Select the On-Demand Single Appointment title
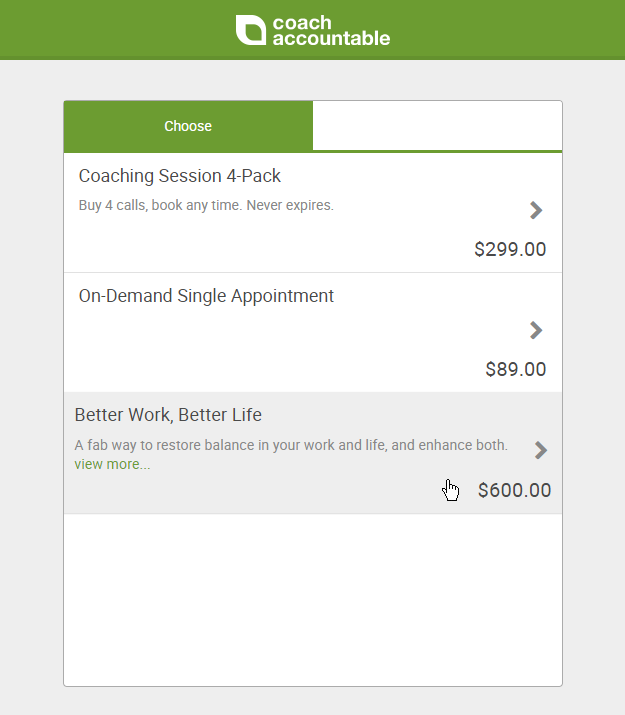This screenshot has width=625, height=715. [206, 296]
